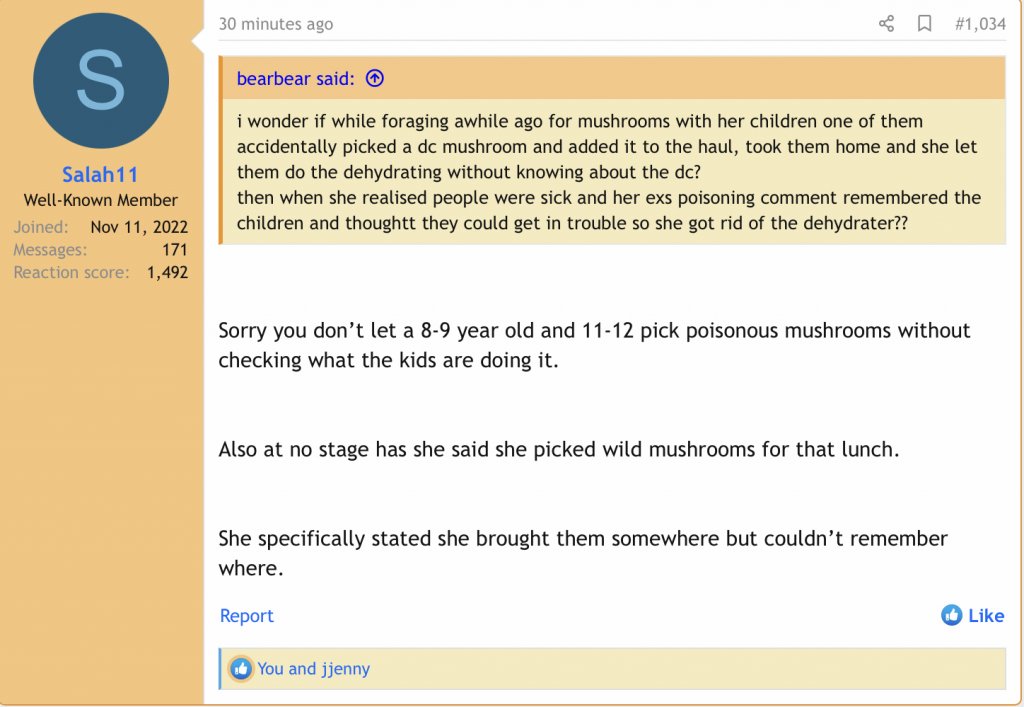Click the share post icon
The height and width of the screenshot is (707, 1024).
[x=886, y=24]
